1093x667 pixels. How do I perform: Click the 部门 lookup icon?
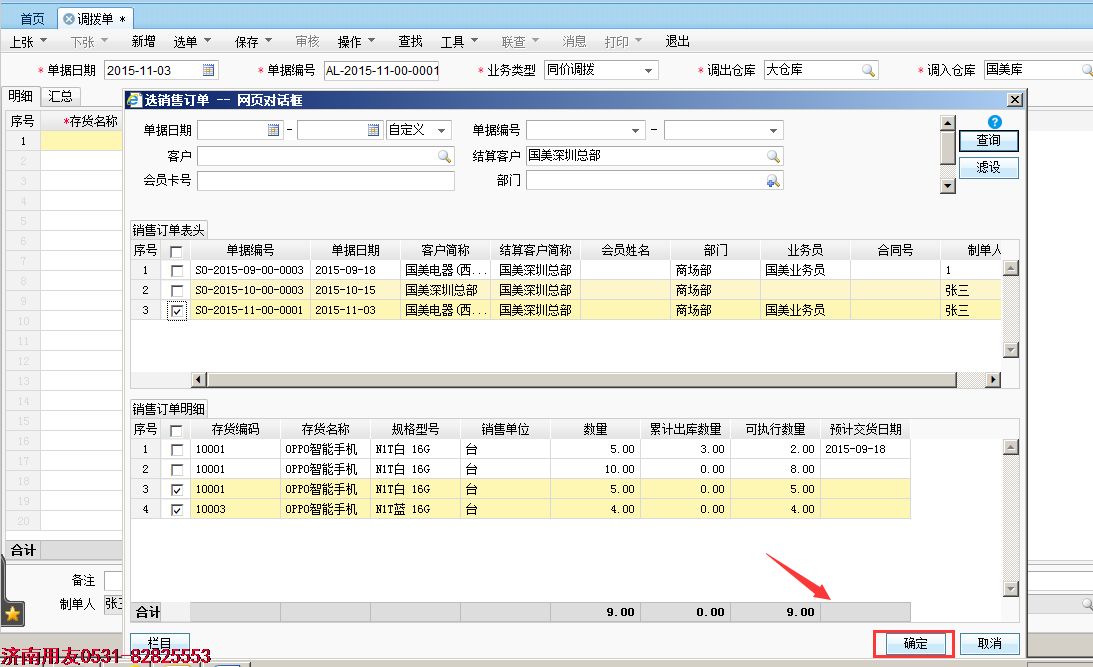pos(773,181)
